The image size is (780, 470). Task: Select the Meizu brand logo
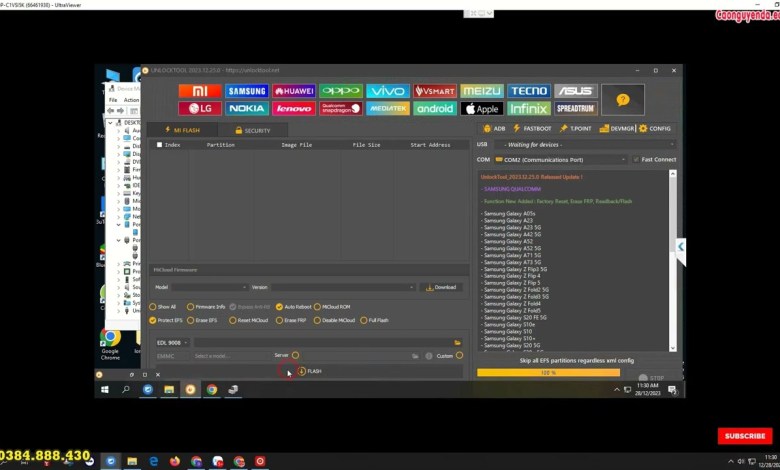pos(482,91)
